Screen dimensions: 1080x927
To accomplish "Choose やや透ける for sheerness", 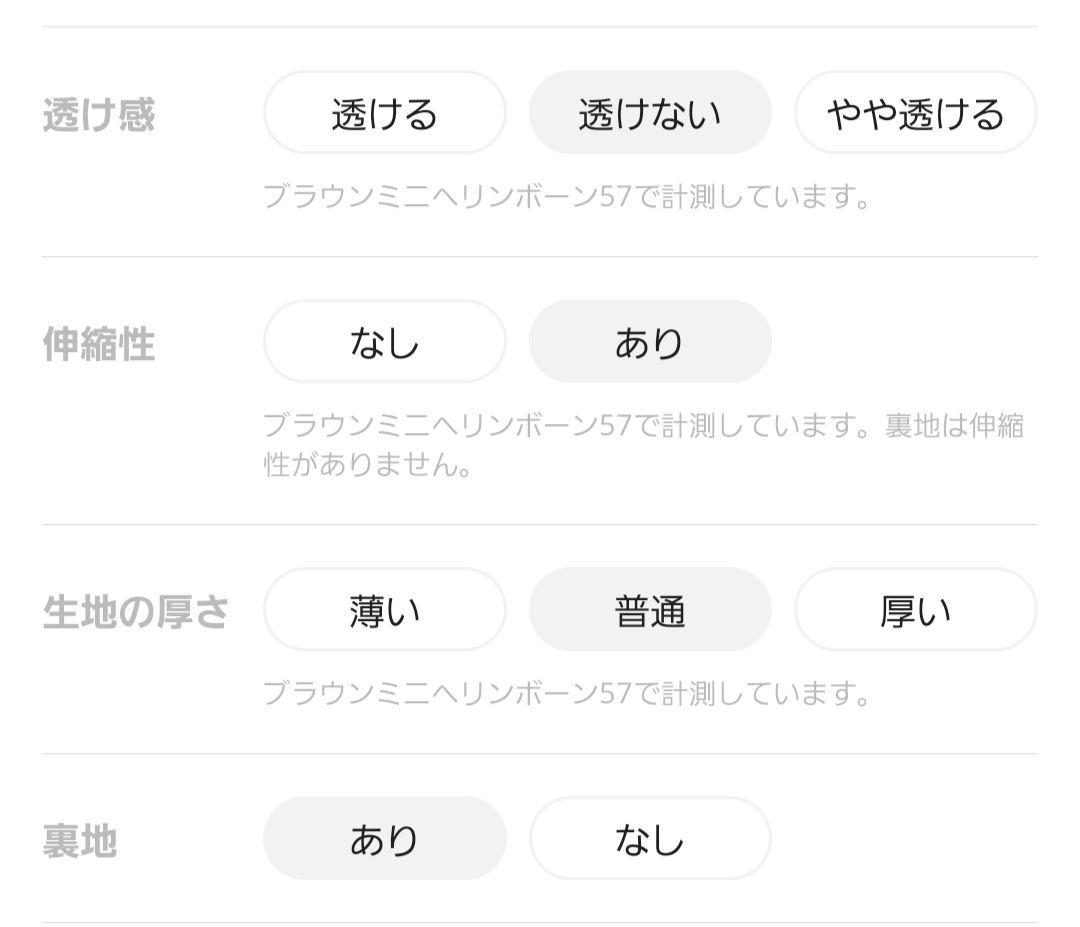I will [x=915, y=113].
